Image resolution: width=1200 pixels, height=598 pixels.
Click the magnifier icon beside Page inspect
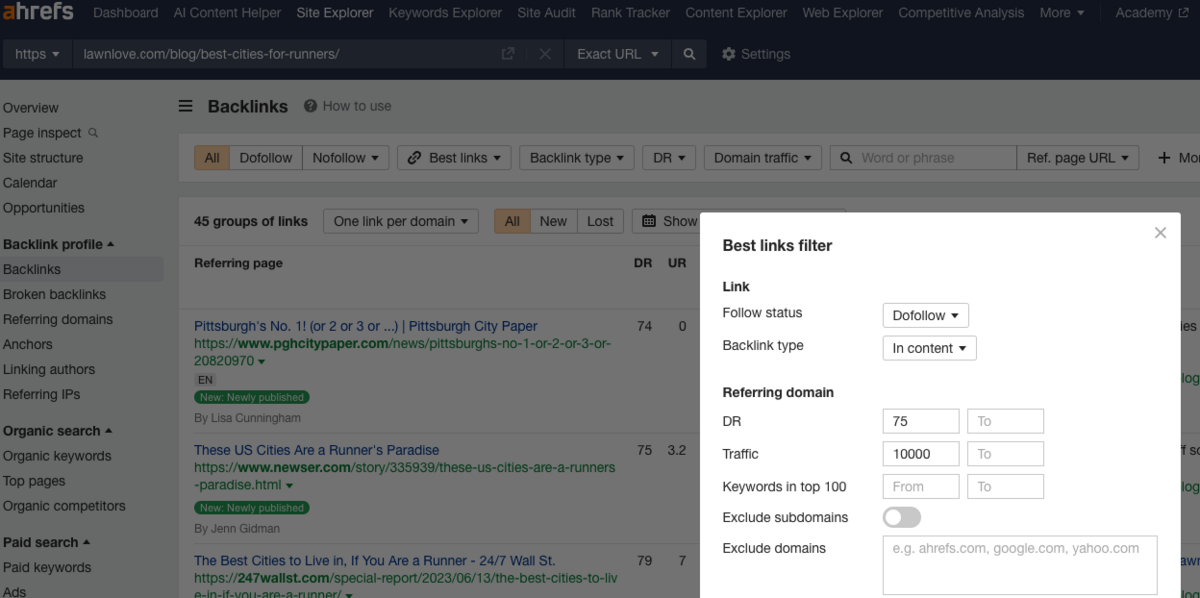click(91, 132)
